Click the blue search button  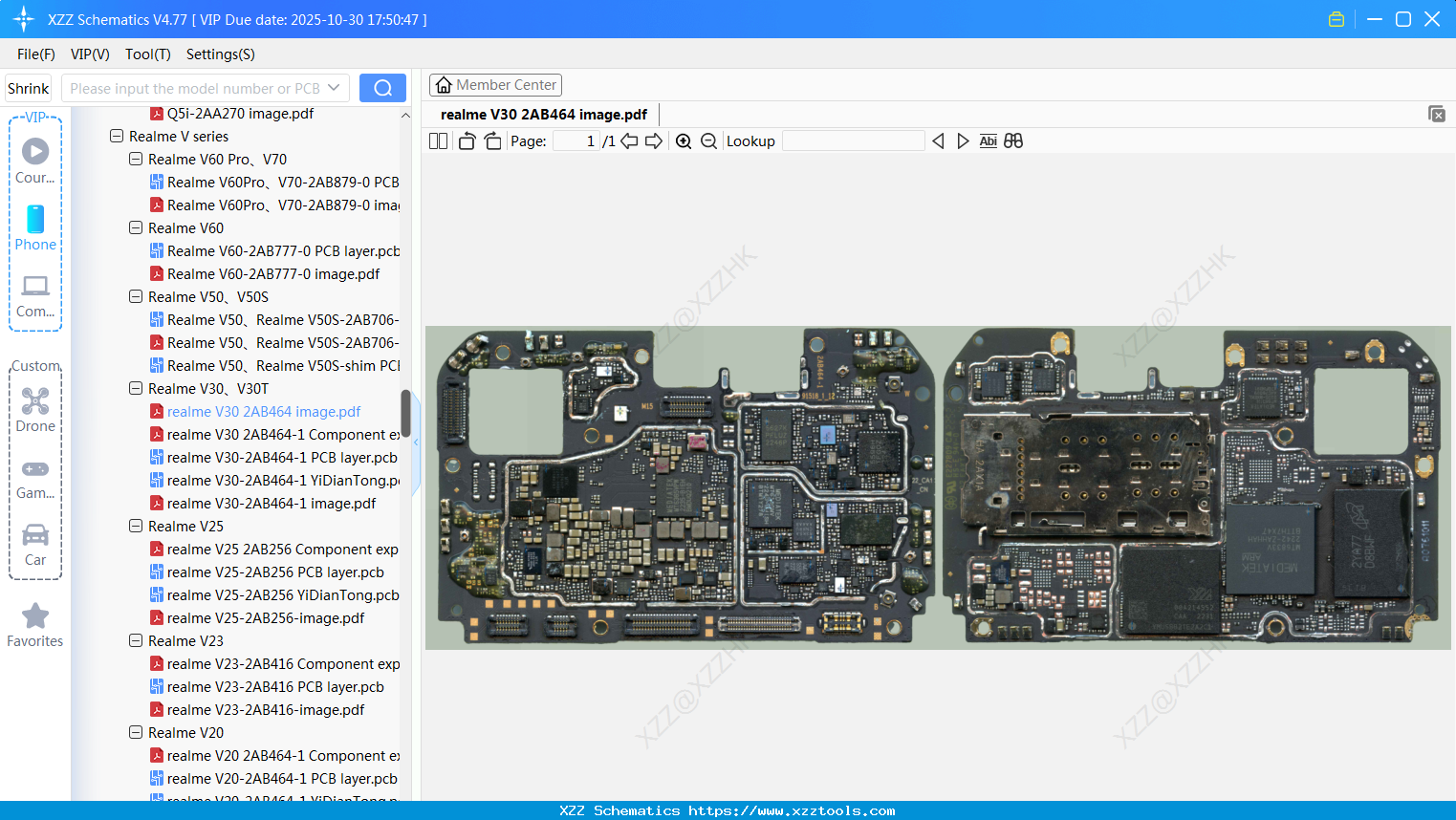382,88
